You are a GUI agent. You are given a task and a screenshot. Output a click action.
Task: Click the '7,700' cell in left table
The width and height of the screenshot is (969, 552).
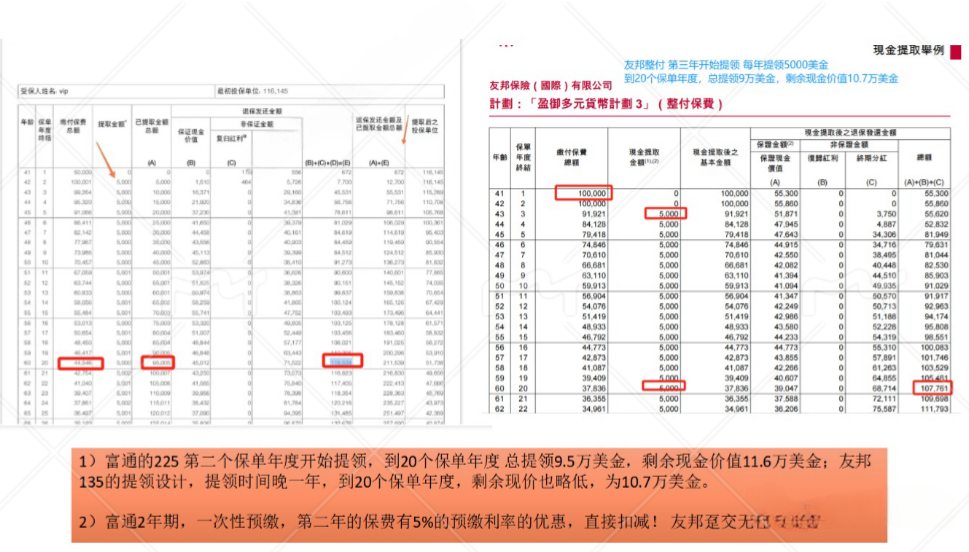[344, 182]
